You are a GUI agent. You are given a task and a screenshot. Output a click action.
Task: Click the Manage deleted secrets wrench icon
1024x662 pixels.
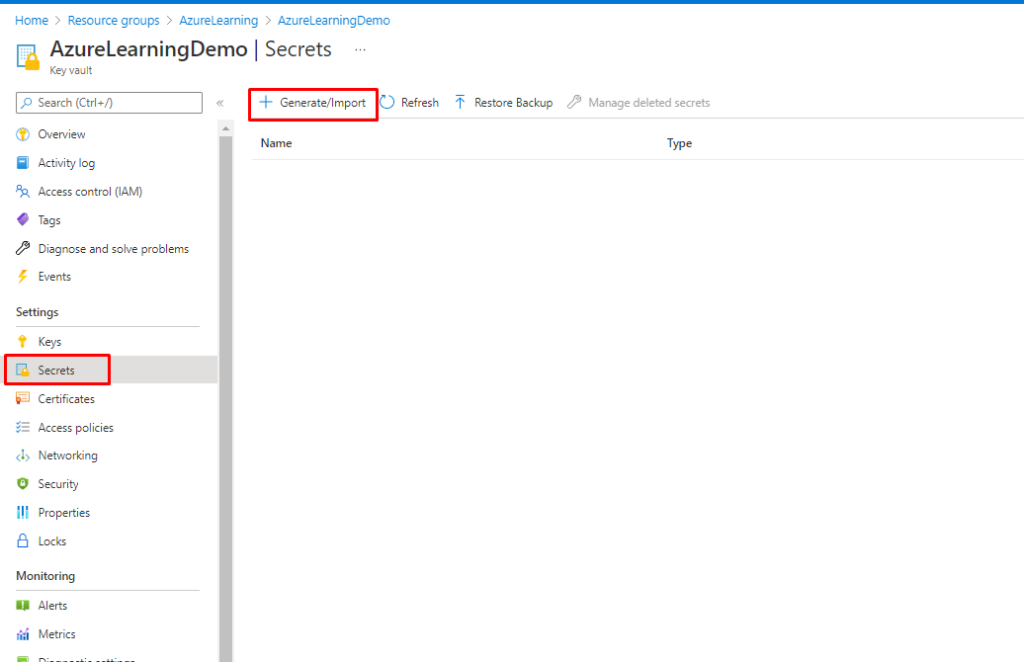tap(574, 102)
